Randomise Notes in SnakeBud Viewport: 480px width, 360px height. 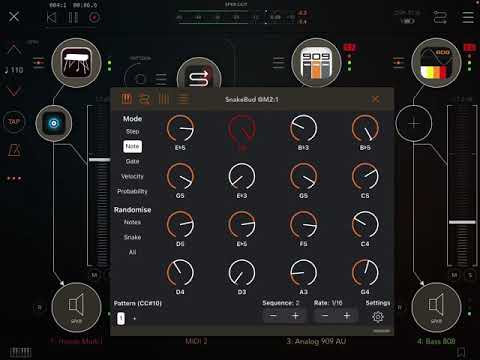point(132,222)
